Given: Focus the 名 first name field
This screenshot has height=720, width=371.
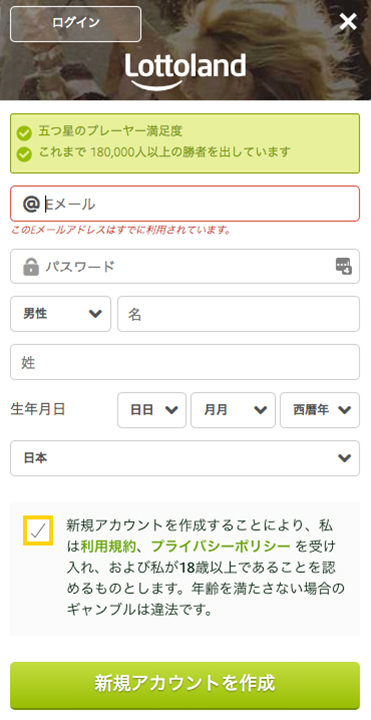Looking at the screenshot, I should 238,314.
